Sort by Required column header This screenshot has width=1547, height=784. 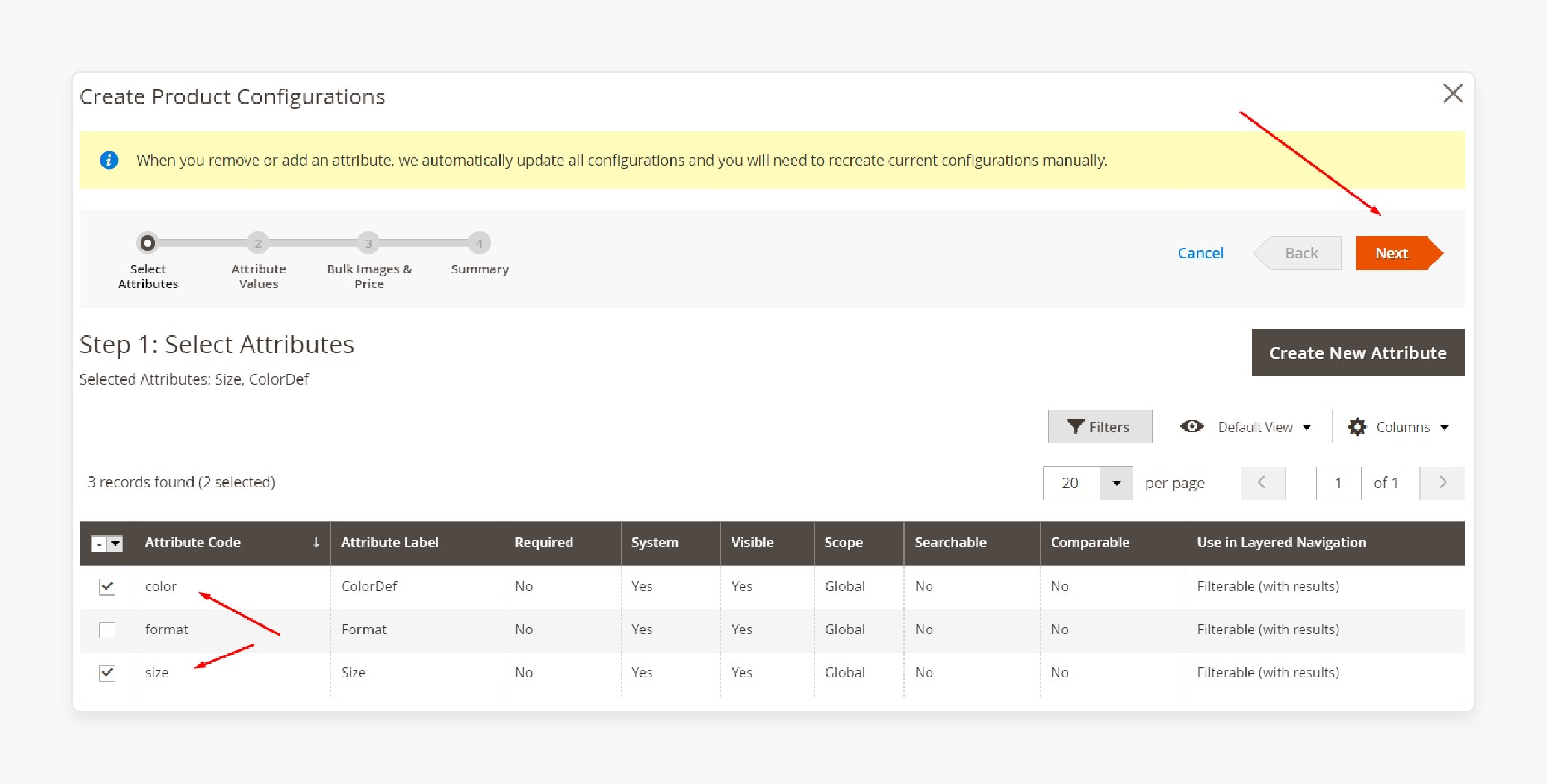tap(562, 543)
